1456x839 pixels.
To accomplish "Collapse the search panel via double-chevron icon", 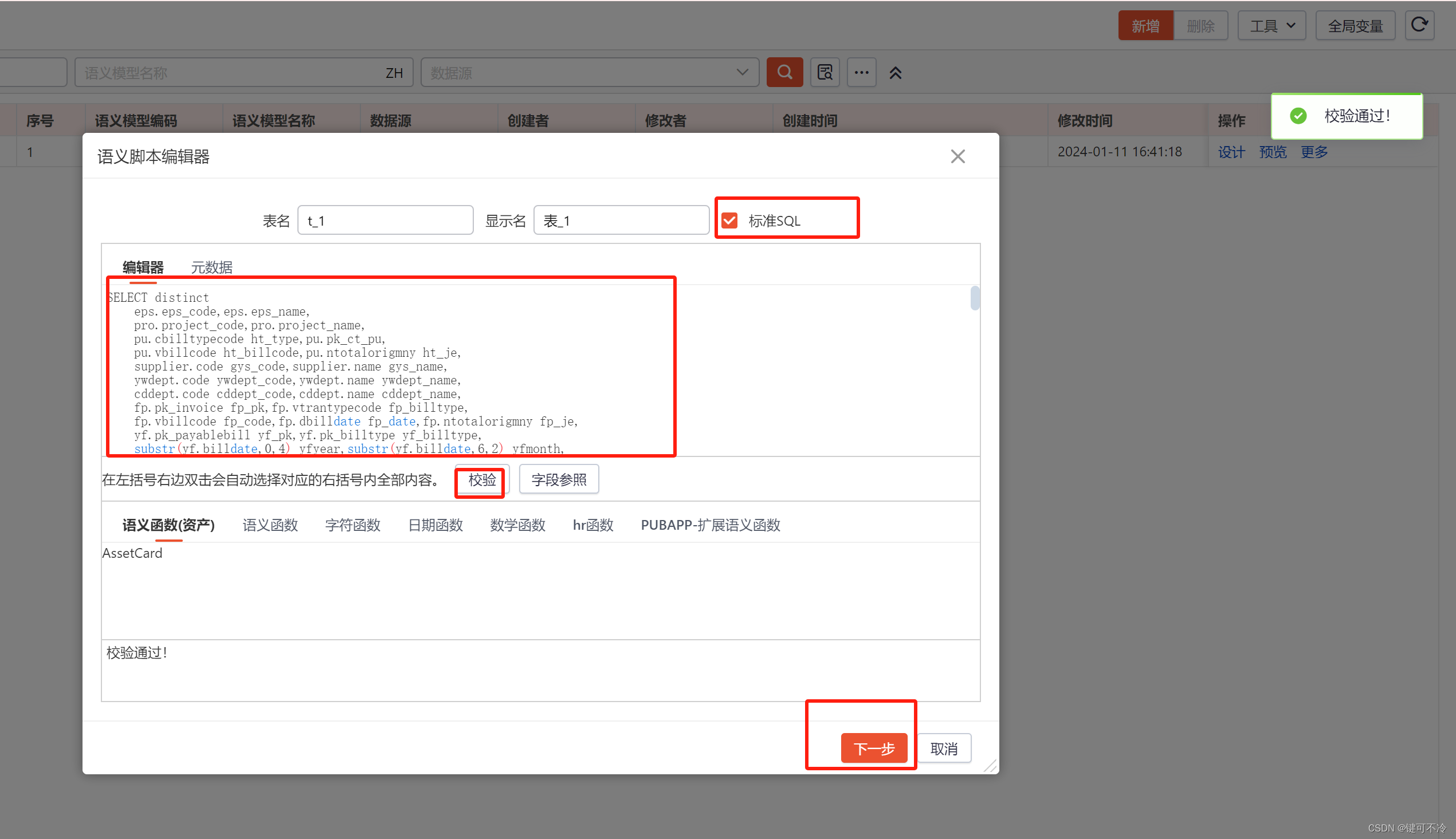I will point(894,72).
